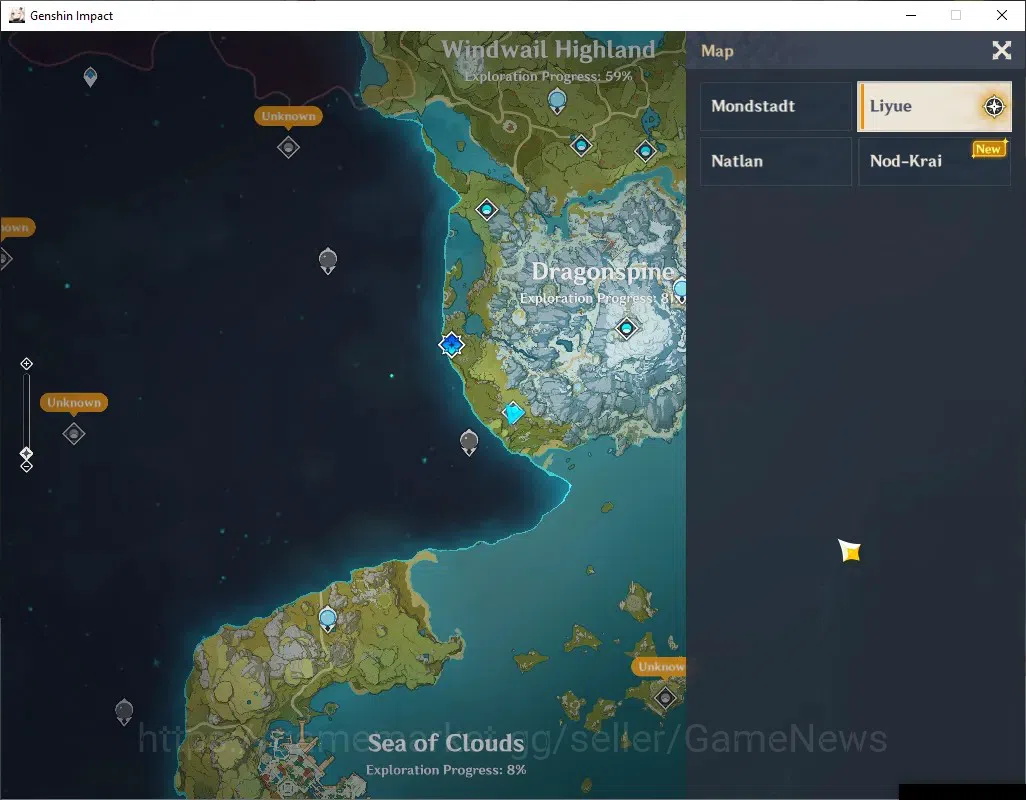The height and width of the screenshot is (800, 1026).
Task: Click the cyan domain marker below Dragonspine coast
Action: point(514,413)
